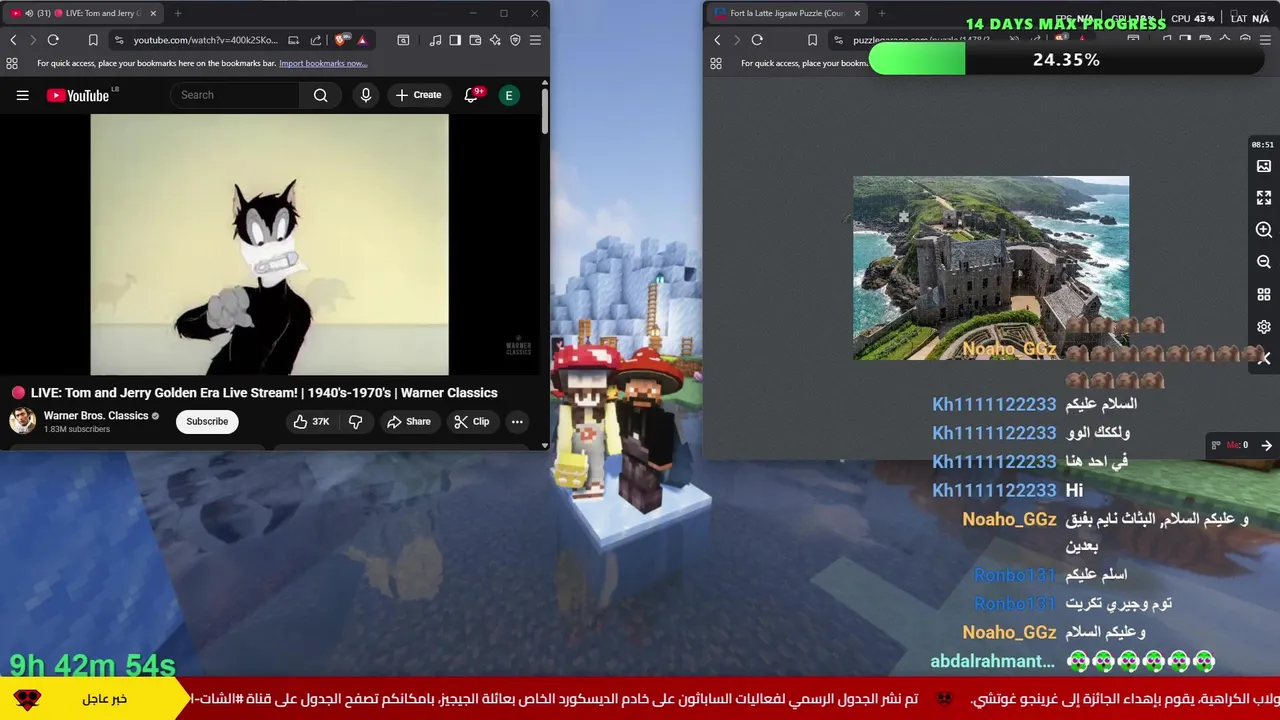Expand the players panel arrow
This screenshot has height=720, width=1280.
1266,445
